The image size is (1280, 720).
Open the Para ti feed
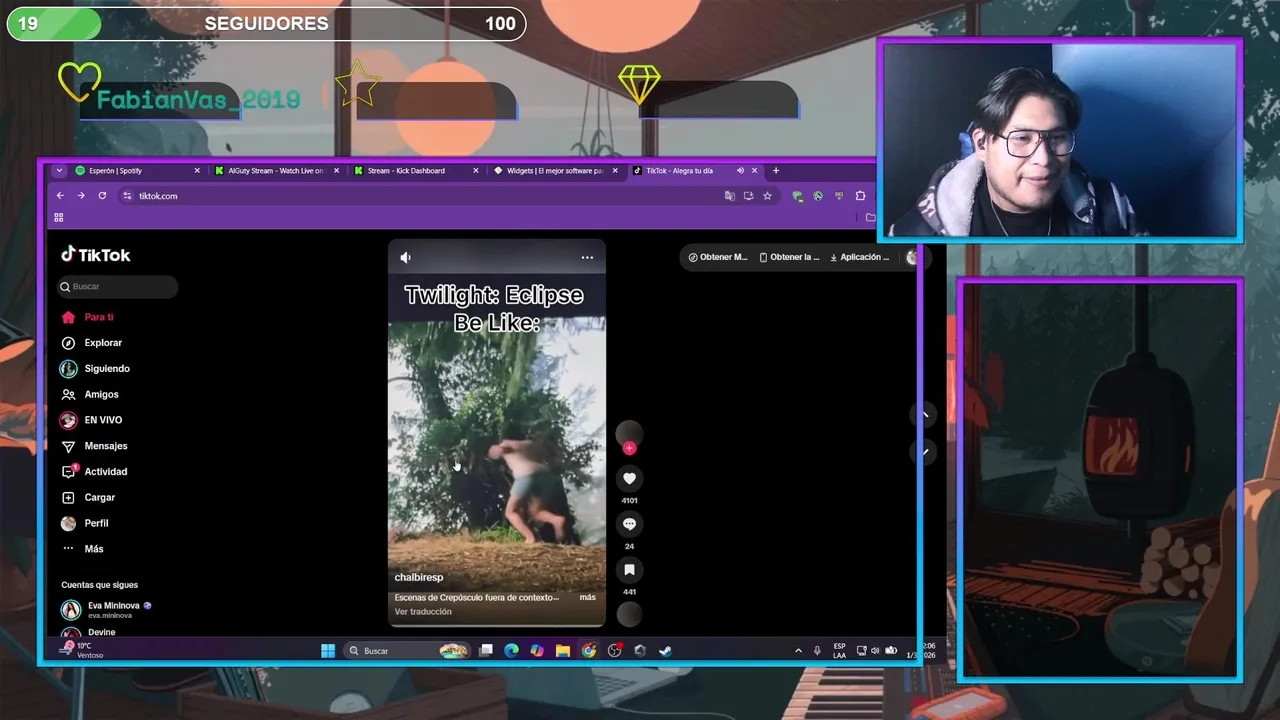point(98,317)
